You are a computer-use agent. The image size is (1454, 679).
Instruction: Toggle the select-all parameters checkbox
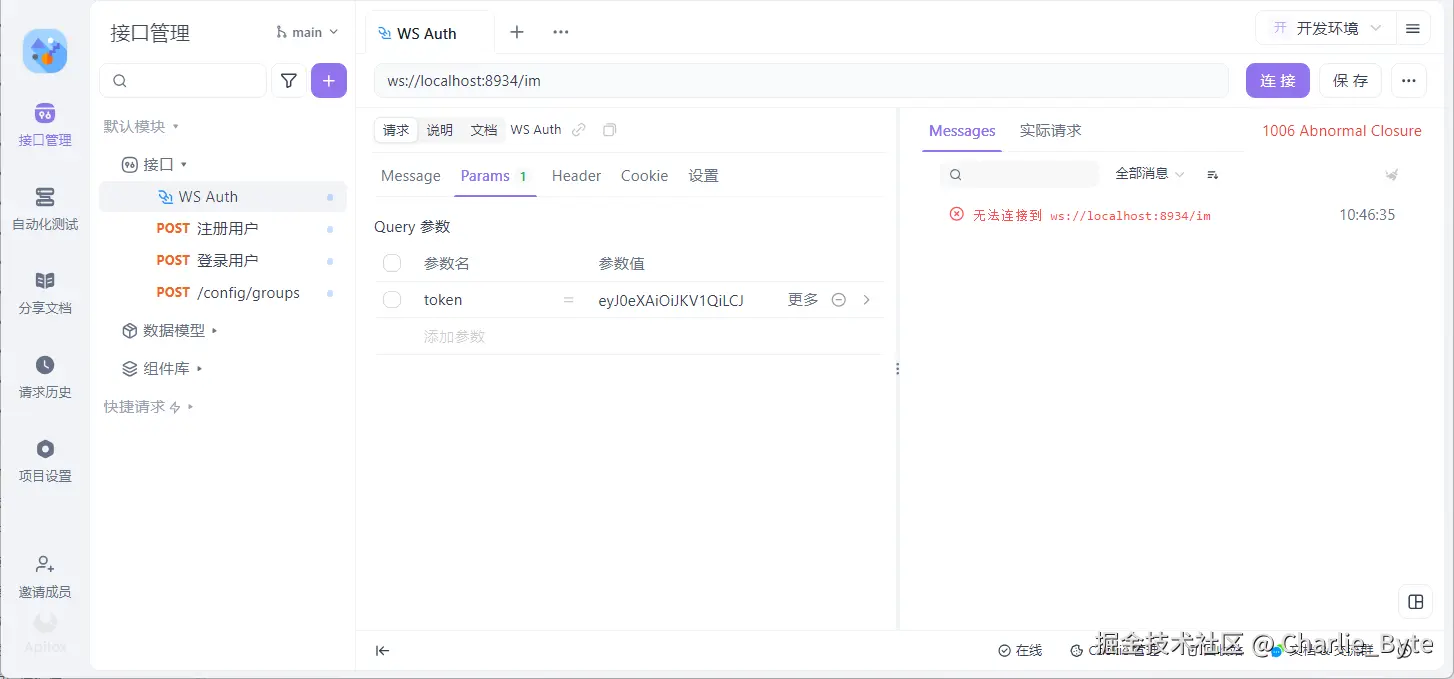point(392,263)
